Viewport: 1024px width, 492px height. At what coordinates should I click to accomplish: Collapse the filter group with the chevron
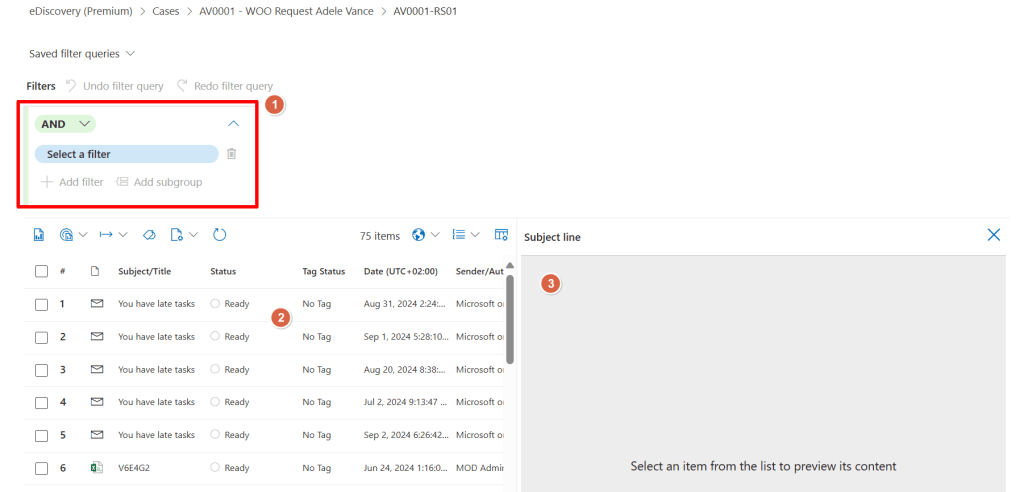coord(233,124)
